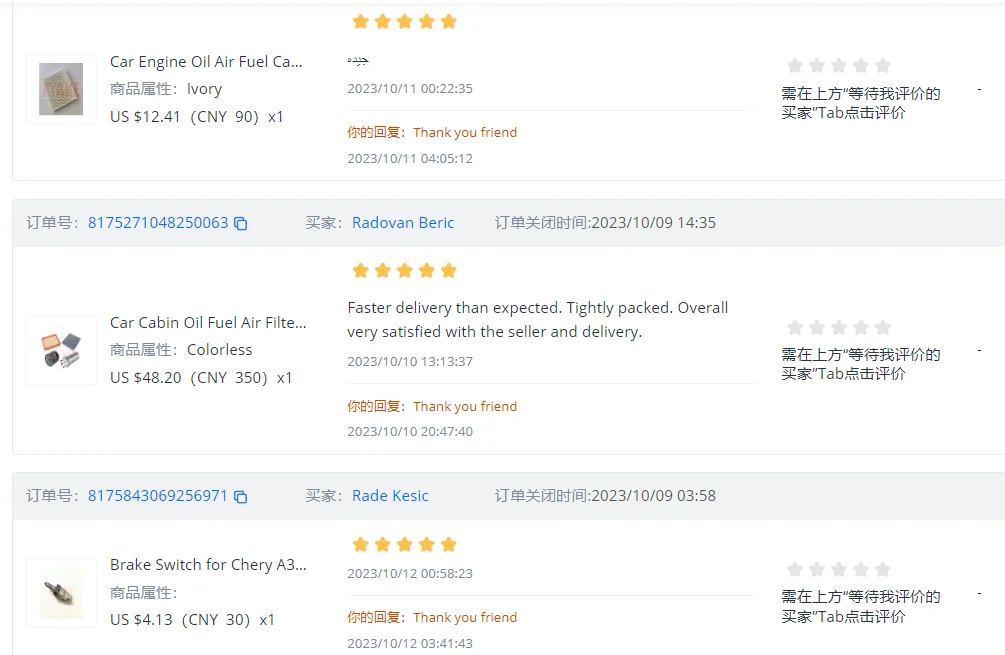Open Brake Switch for Chery product thumbnail
The width and height of the screenshot is (1005, 655).
[61, 592]
